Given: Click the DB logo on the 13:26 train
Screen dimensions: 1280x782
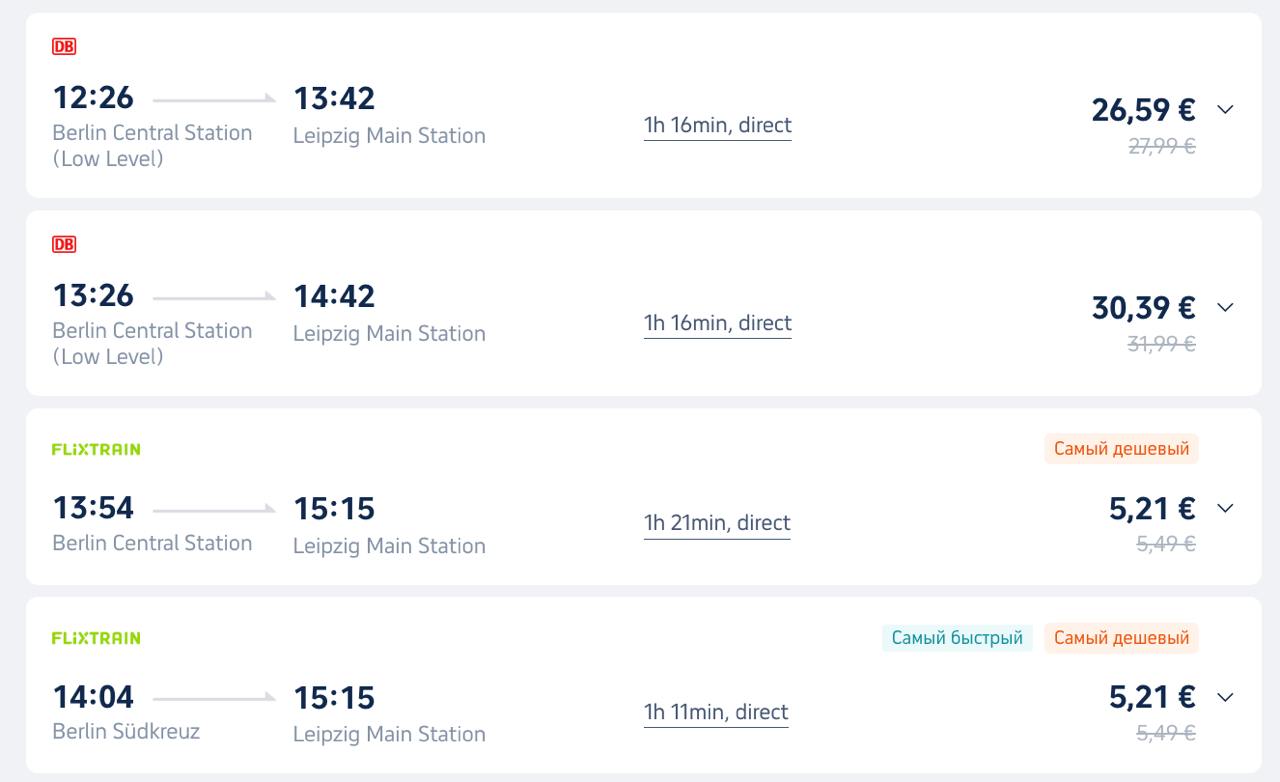Looking at the screenshot, I should point(64,245).
